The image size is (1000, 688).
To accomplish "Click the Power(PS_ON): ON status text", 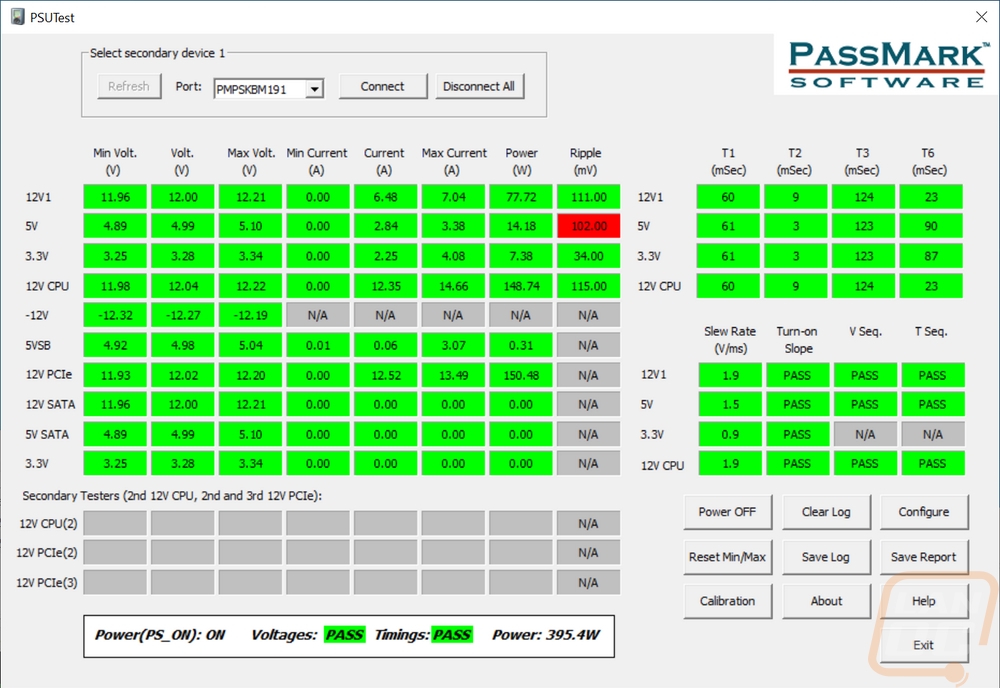I will coord(160,635).
